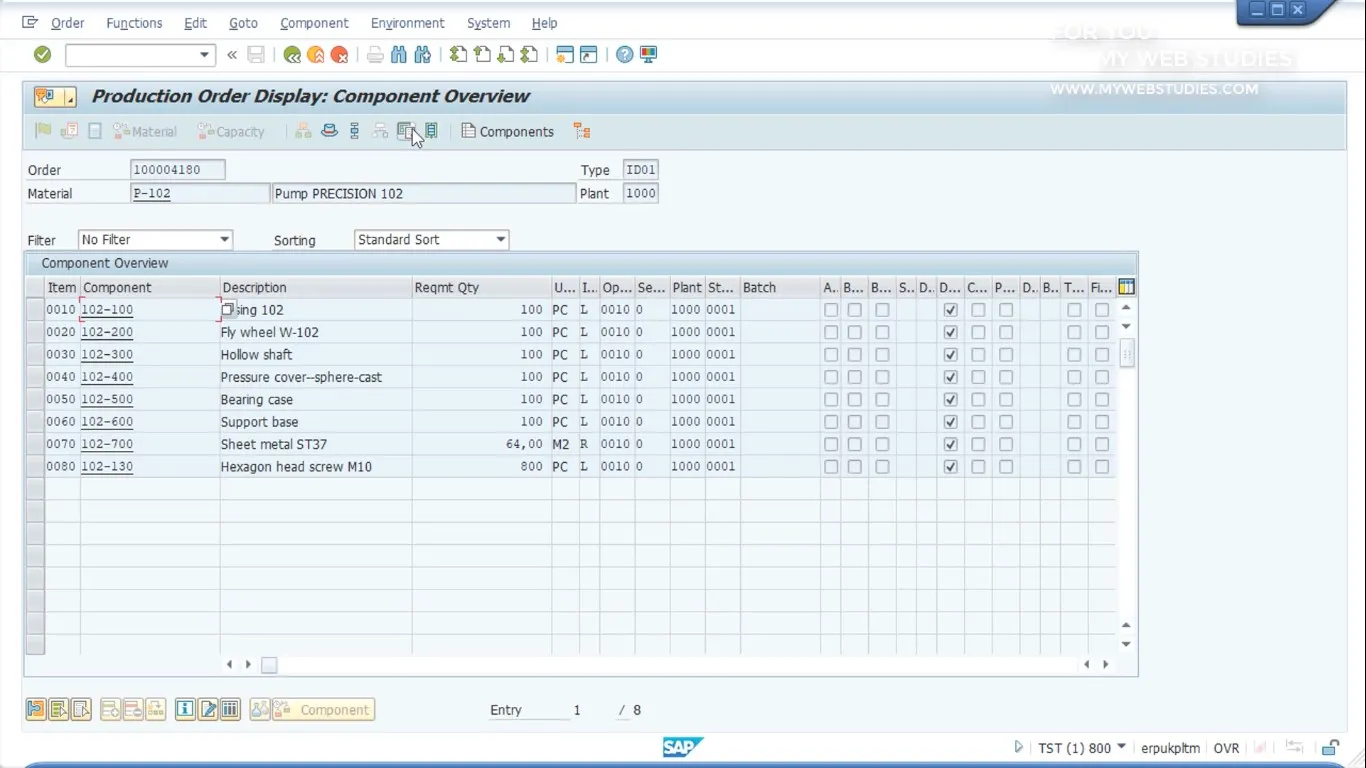Click the lock icon in status bar
The height and width of the screenshot is (768, 1366).
(1330, 748)
